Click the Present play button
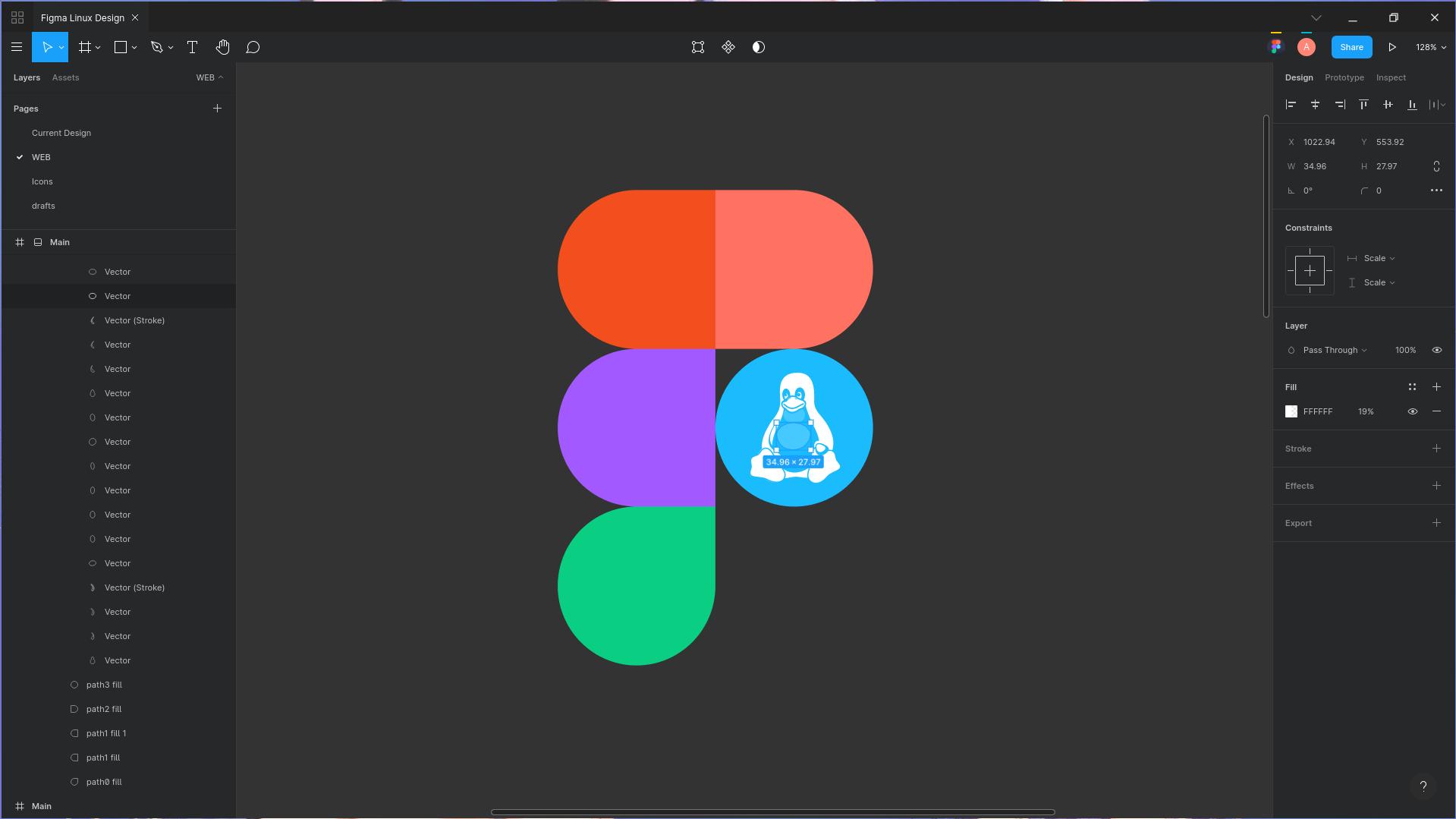Image resolution: width=1456 pixels, height=819 pixels. (x=1392, y=47)
